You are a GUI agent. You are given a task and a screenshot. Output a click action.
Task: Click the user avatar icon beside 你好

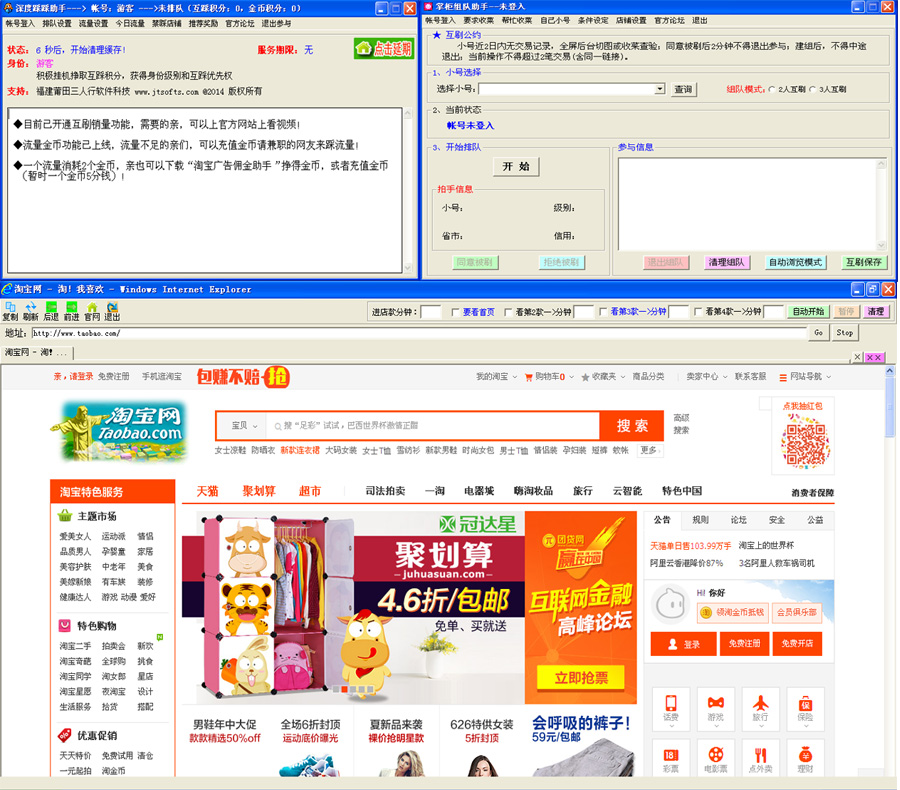(x=670, y=604)
